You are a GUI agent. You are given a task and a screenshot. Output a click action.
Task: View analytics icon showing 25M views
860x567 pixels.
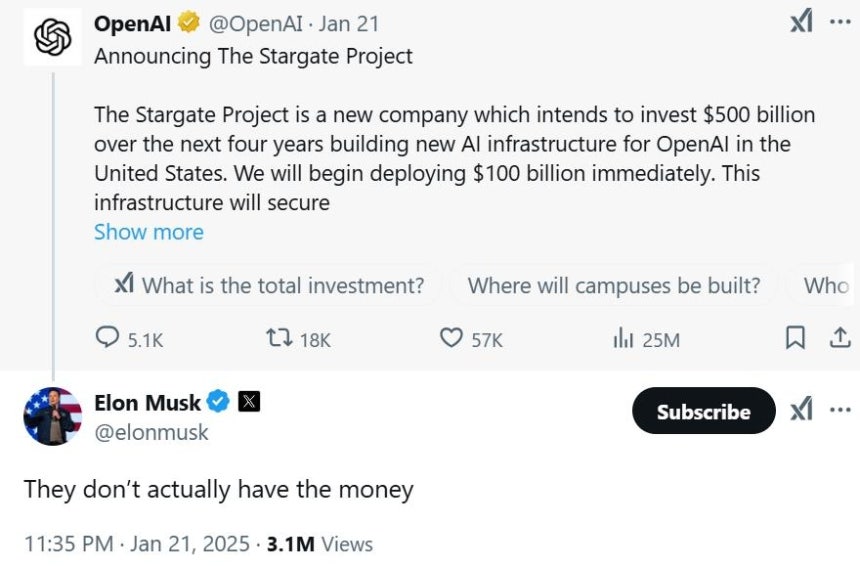[623, 338]
